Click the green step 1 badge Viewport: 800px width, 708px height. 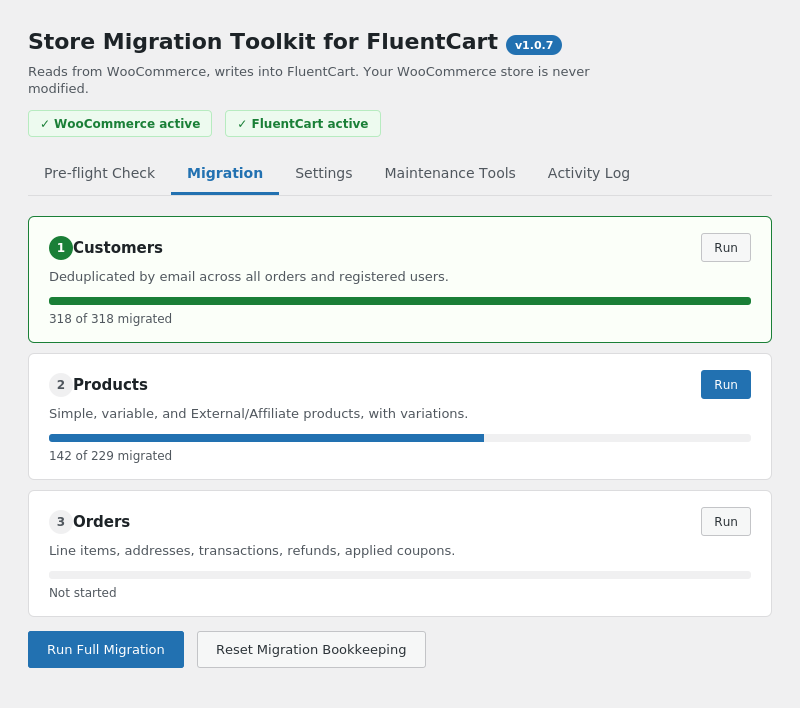tap(61, 248)
